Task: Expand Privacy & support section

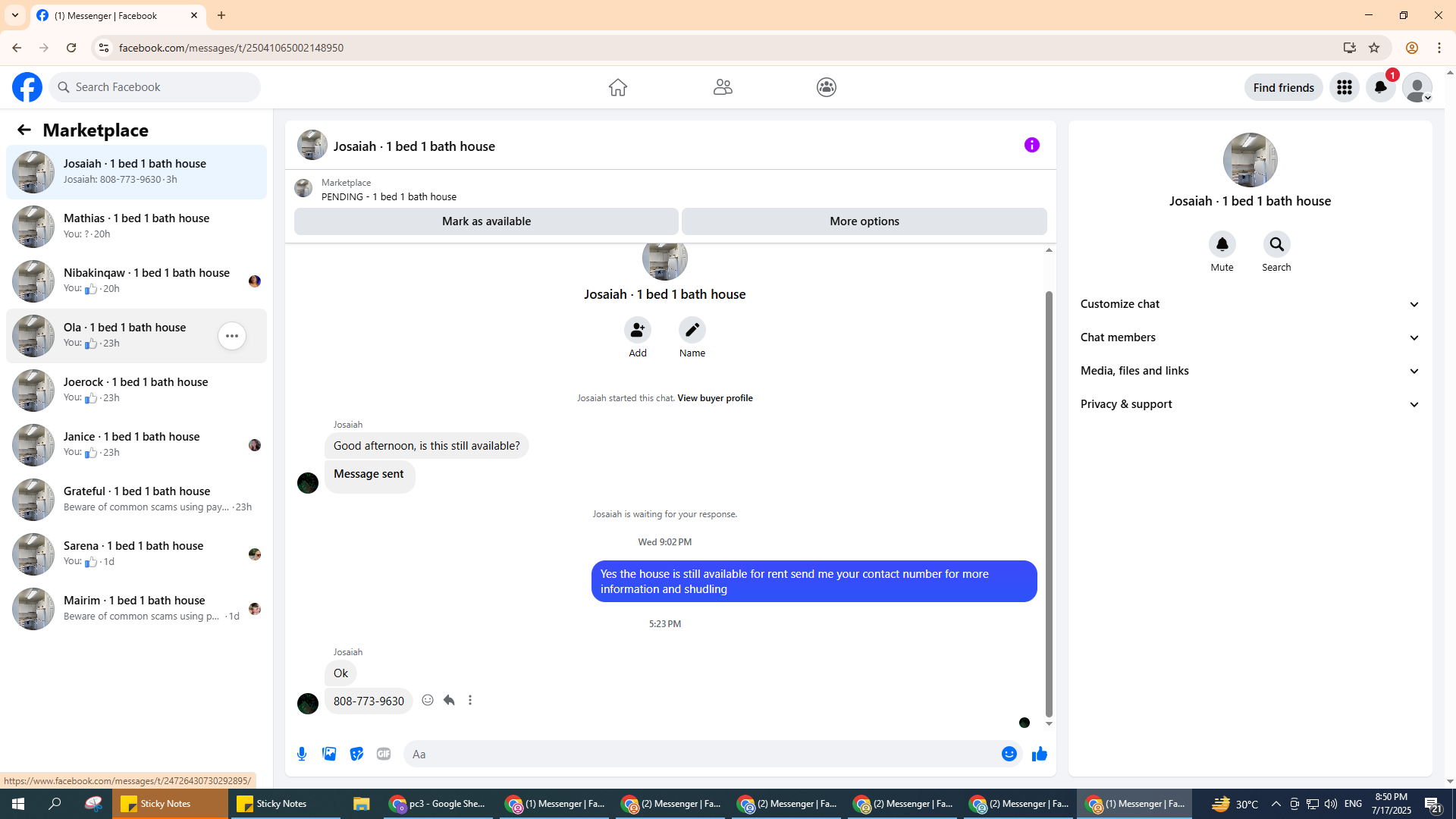Action: pos(1250,404)
